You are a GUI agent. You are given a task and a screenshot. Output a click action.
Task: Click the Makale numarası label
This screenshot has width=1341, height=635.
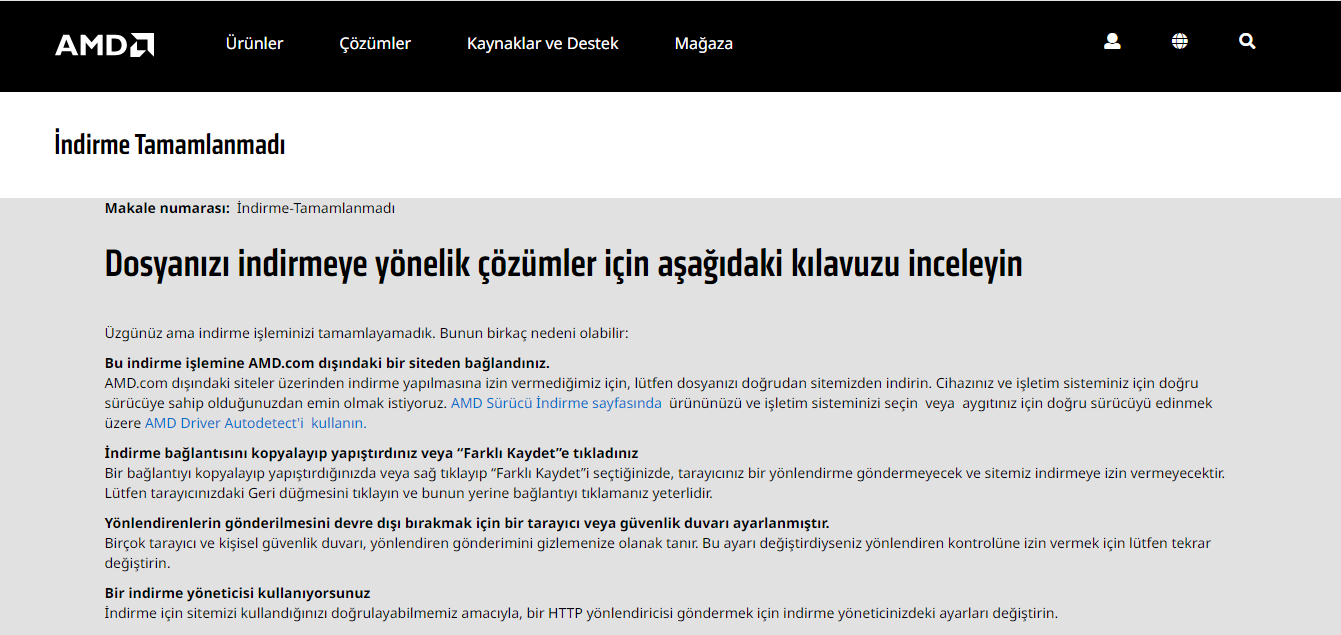pos(167,208)
